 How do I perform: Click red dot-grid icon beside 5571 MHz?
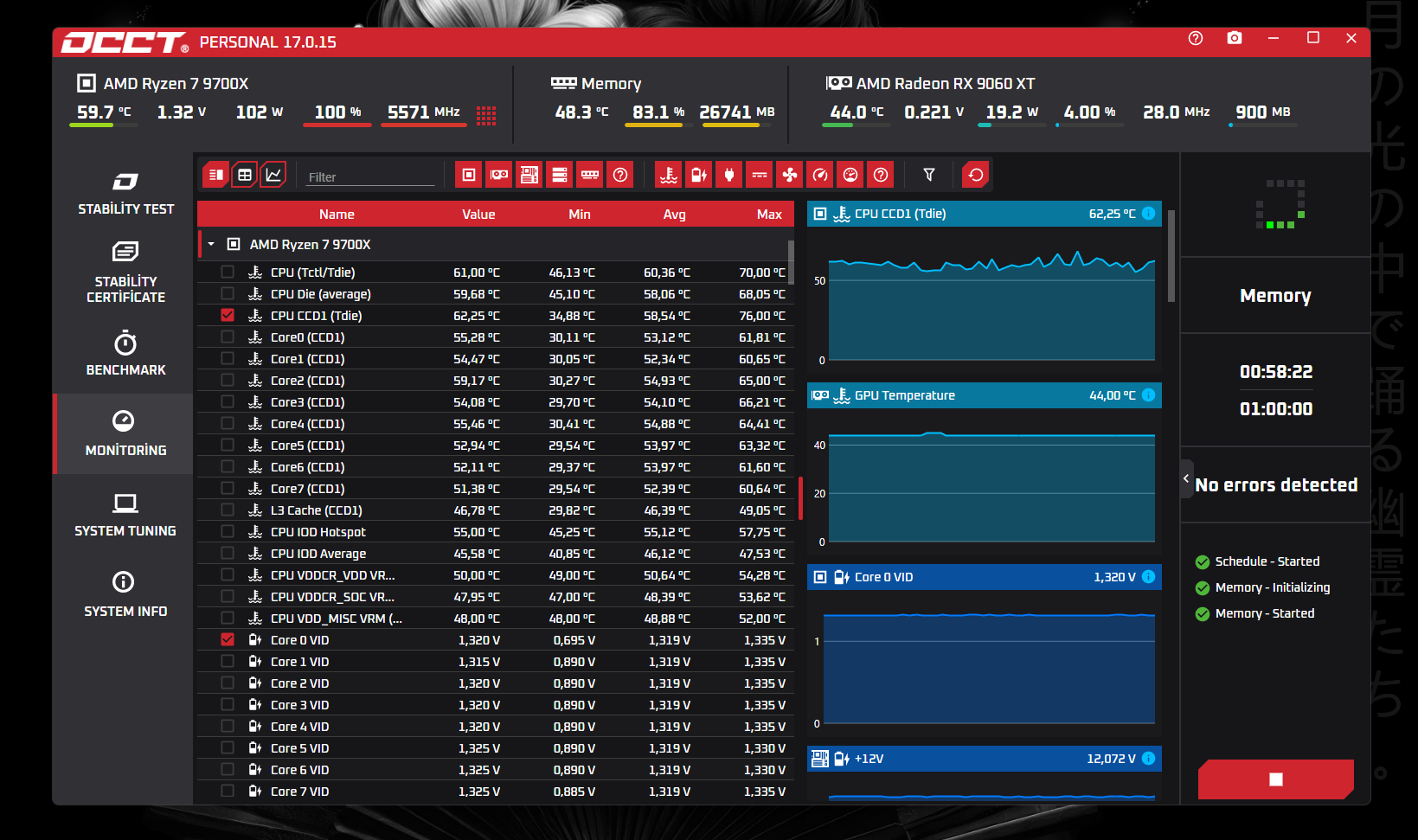(486, 116)
